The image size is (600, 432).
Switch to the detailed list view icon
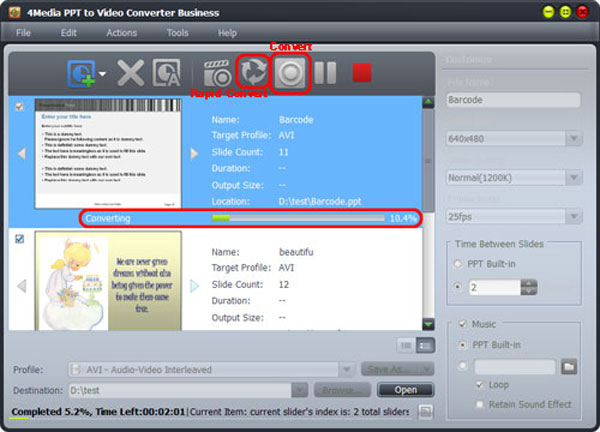[x=425, y=346]
